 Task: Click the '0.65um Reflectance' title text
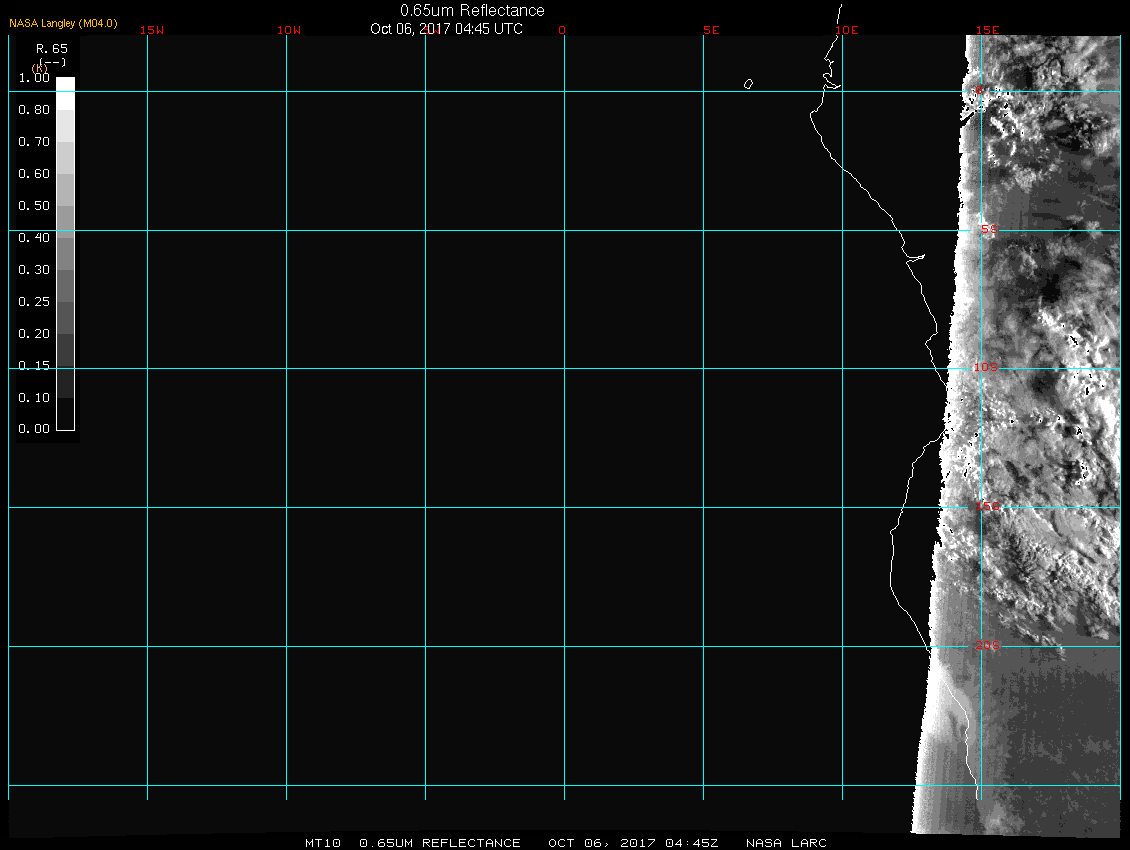click(472, 10)
